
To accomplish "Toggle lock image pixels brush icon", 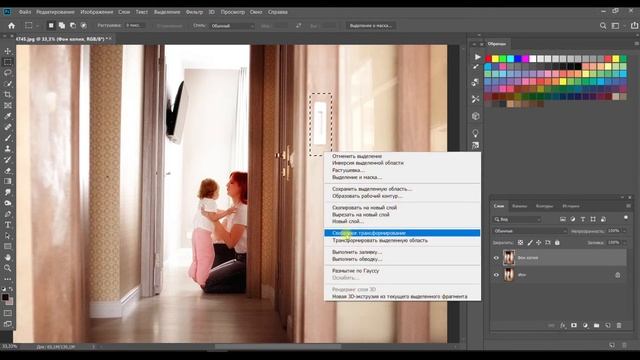I will click(530, 242).
